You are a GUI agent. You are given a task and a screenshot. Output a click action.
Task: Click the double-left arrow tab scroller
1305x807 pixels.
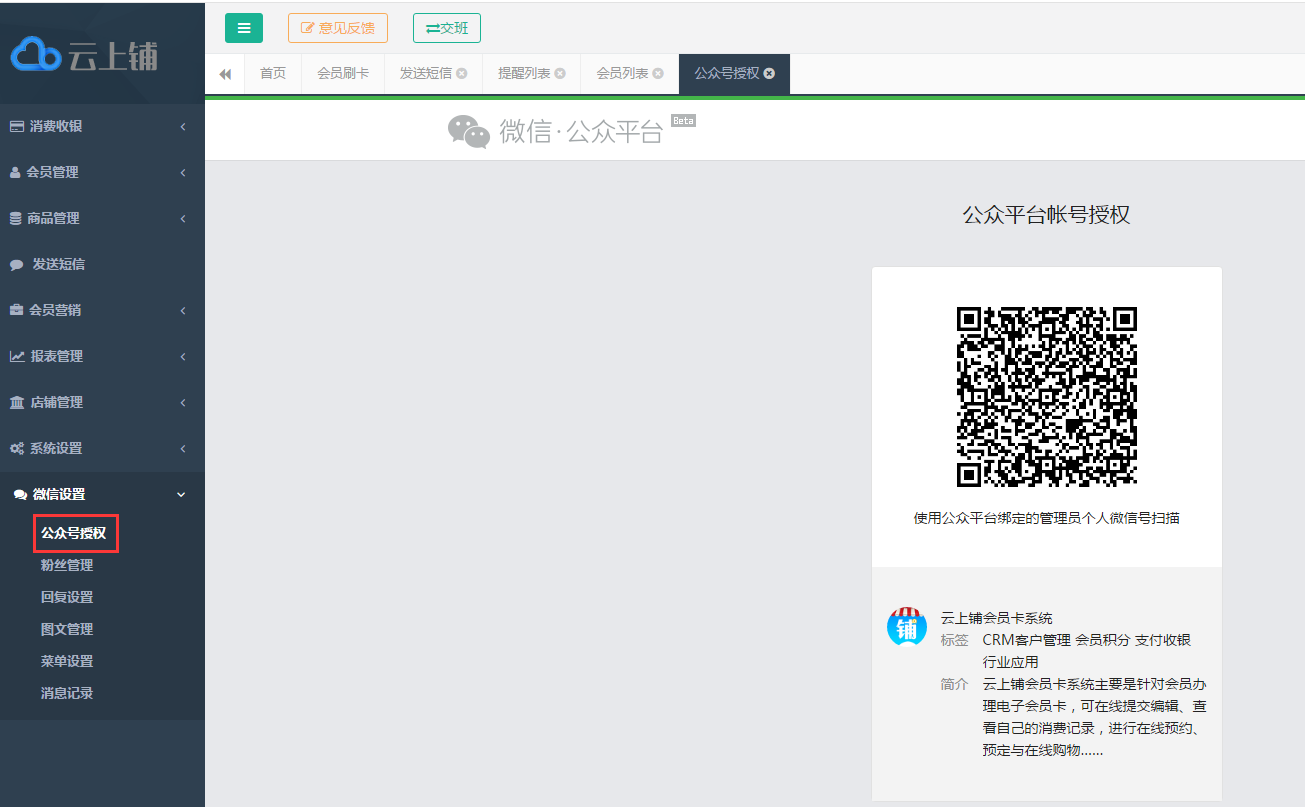pyautogui.click(x=225, y=74)
